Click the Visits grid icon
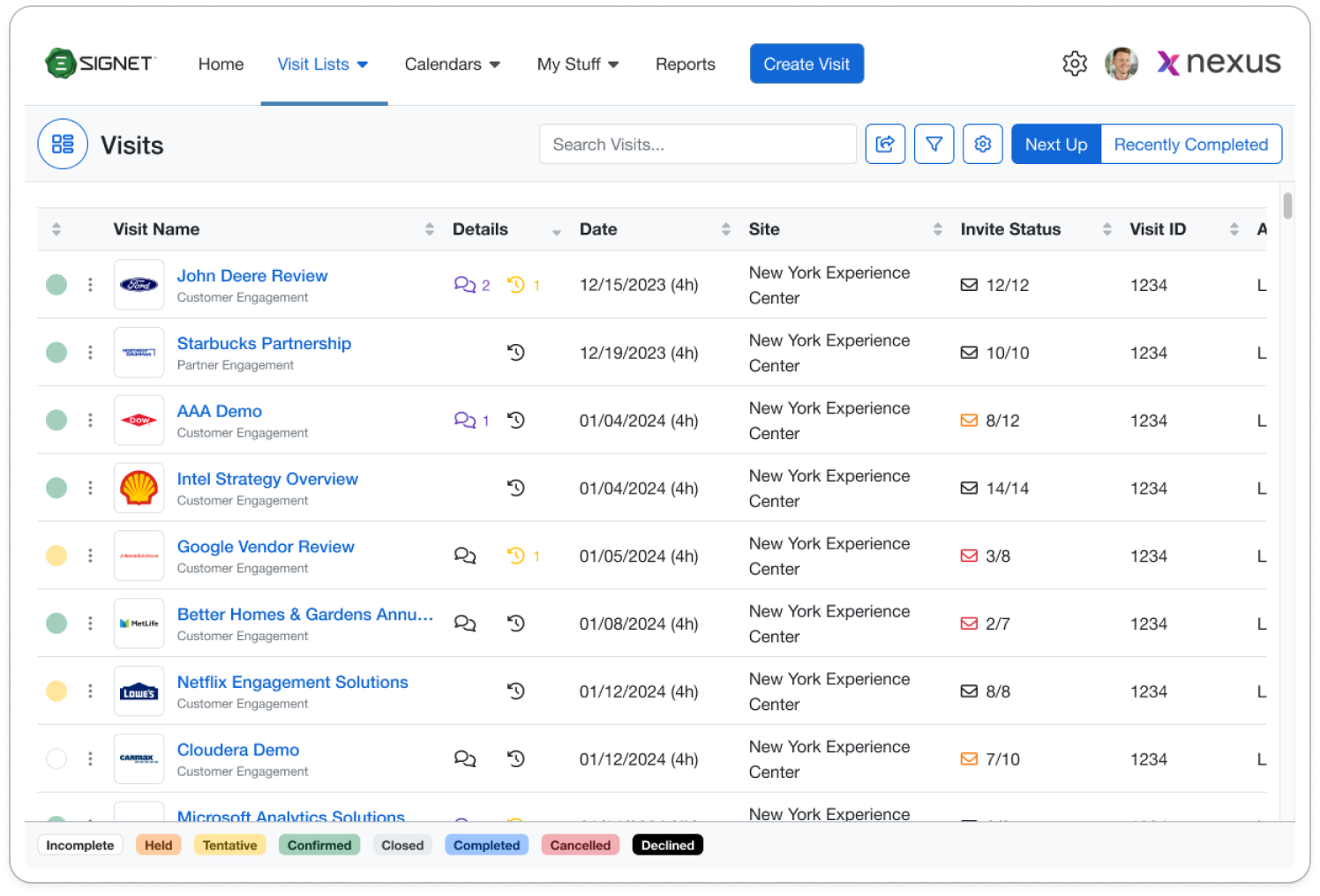1320x896 pixels. tap(63, 144)
